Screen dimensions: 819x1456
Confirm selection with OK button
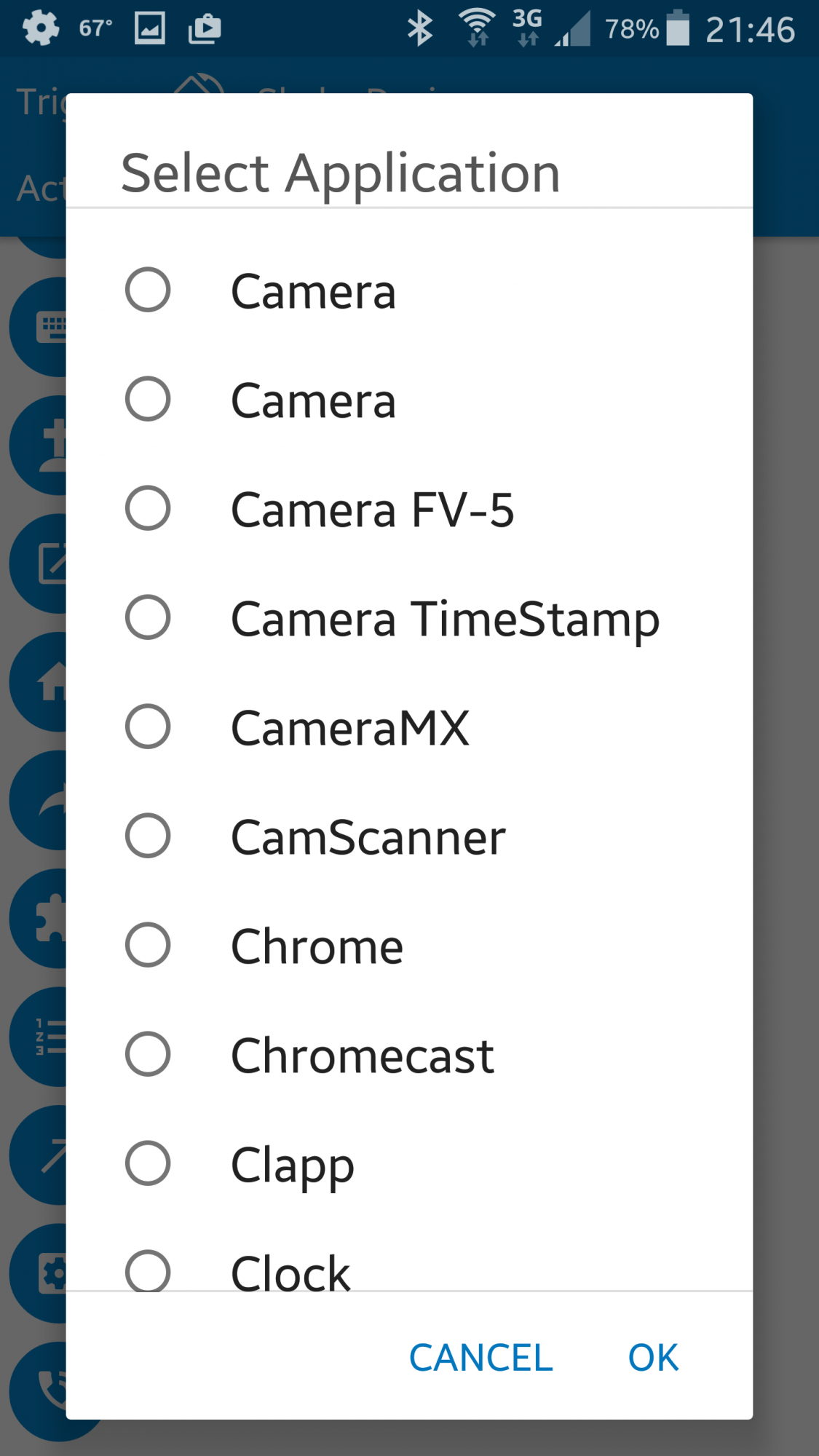653,1358
